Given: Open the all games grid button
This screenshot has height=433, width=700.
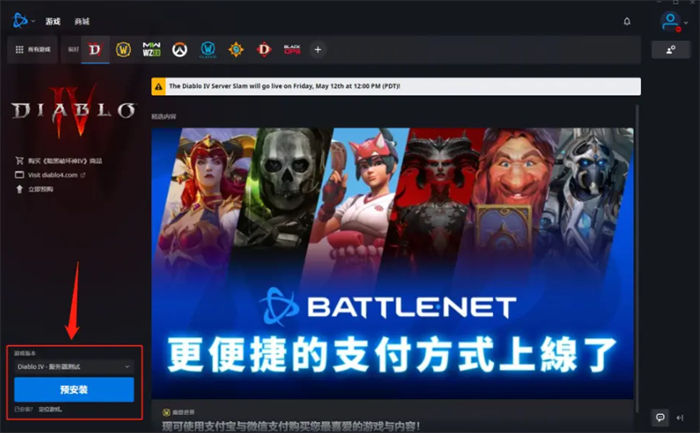Looking at the screenshot, I should [33, 50].
